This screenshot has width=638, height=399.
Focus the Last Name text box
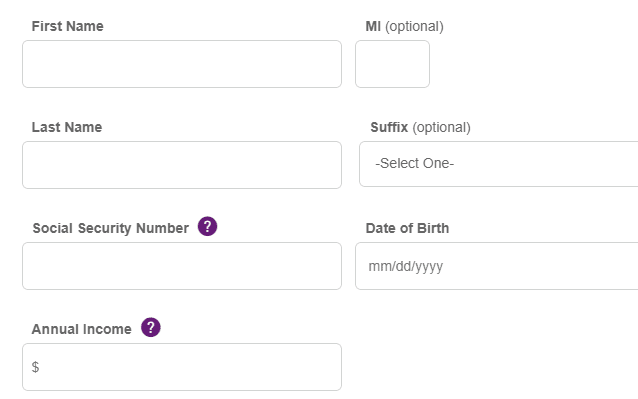[182, 165]
